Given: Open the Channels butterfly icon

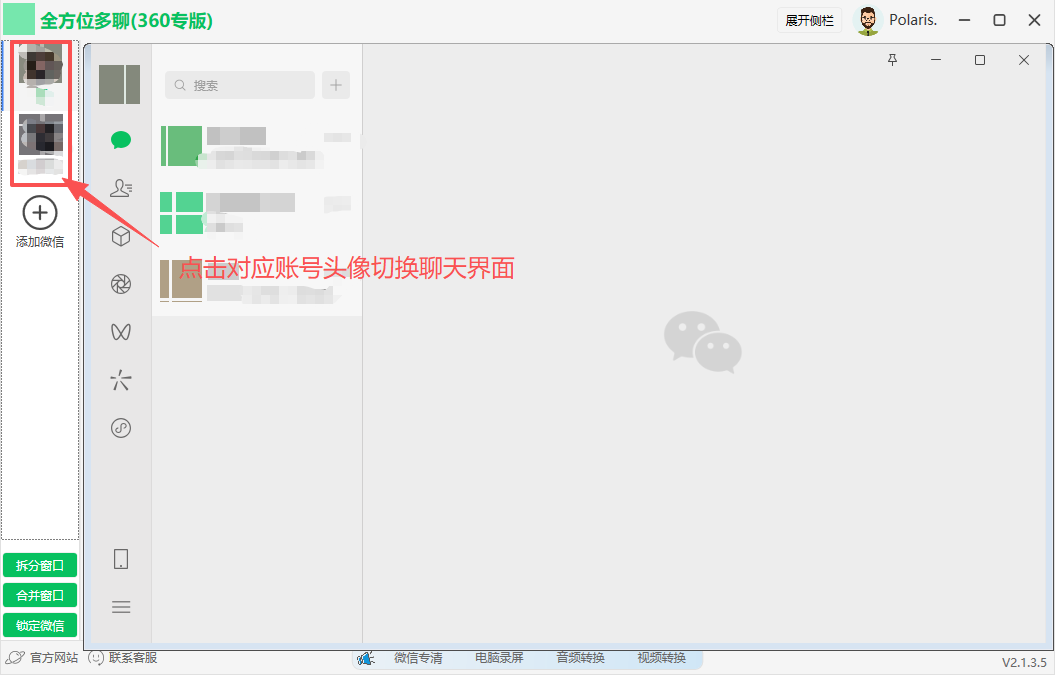Looking at the screenshot, I should click(121, 332).
